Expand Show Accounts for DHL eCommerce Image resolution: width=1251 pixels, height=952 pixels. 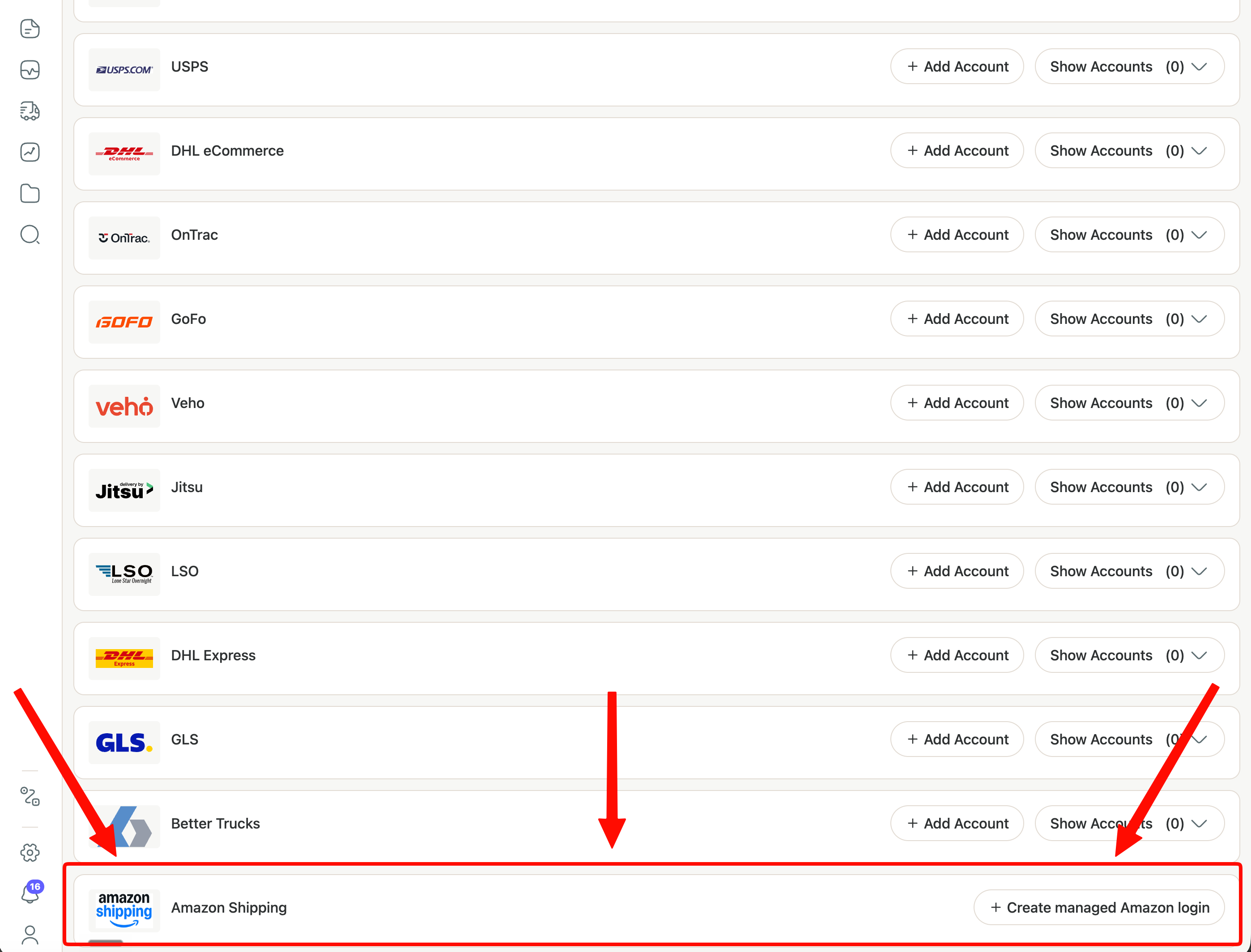pos(1129,151)
